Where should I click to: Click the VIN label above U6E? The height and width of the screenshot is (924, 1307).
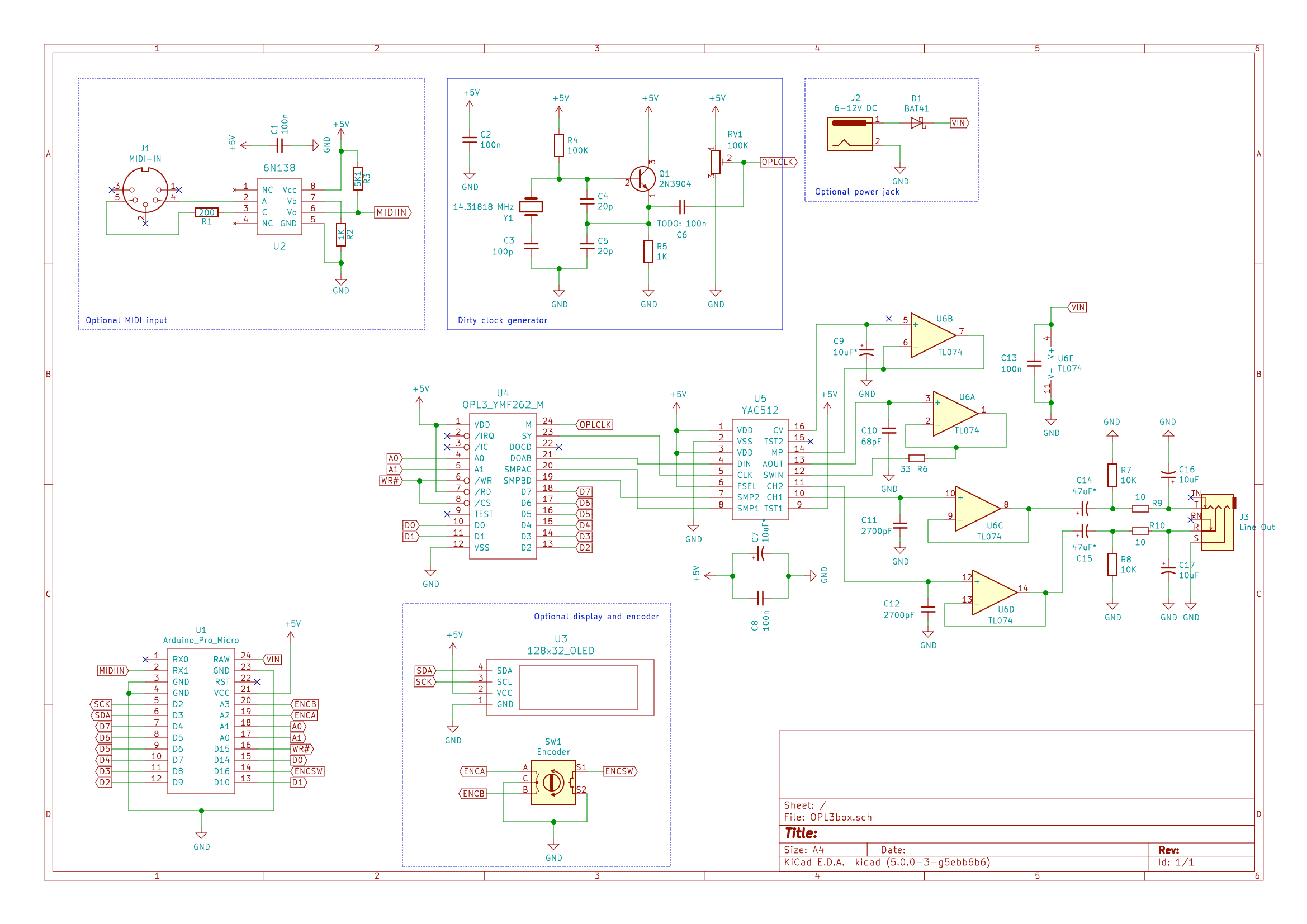[x=1077, y=307]
